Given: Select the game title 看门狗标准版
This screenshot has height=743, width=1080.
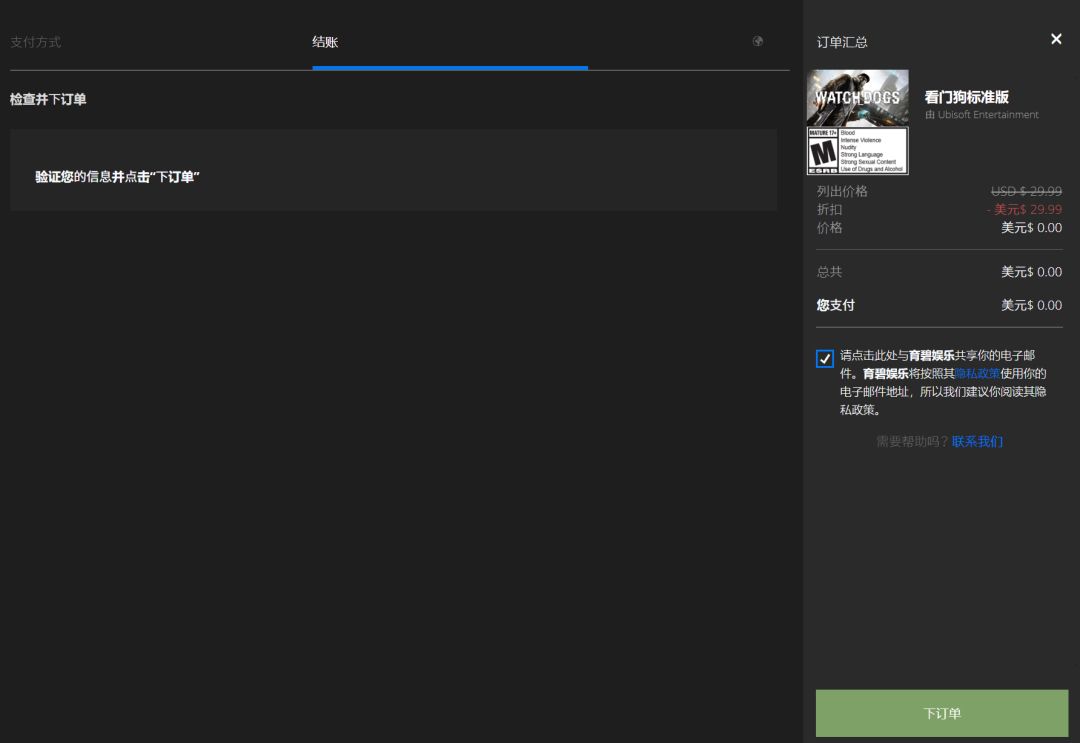Looking at the screenshot, I should 966,95.
